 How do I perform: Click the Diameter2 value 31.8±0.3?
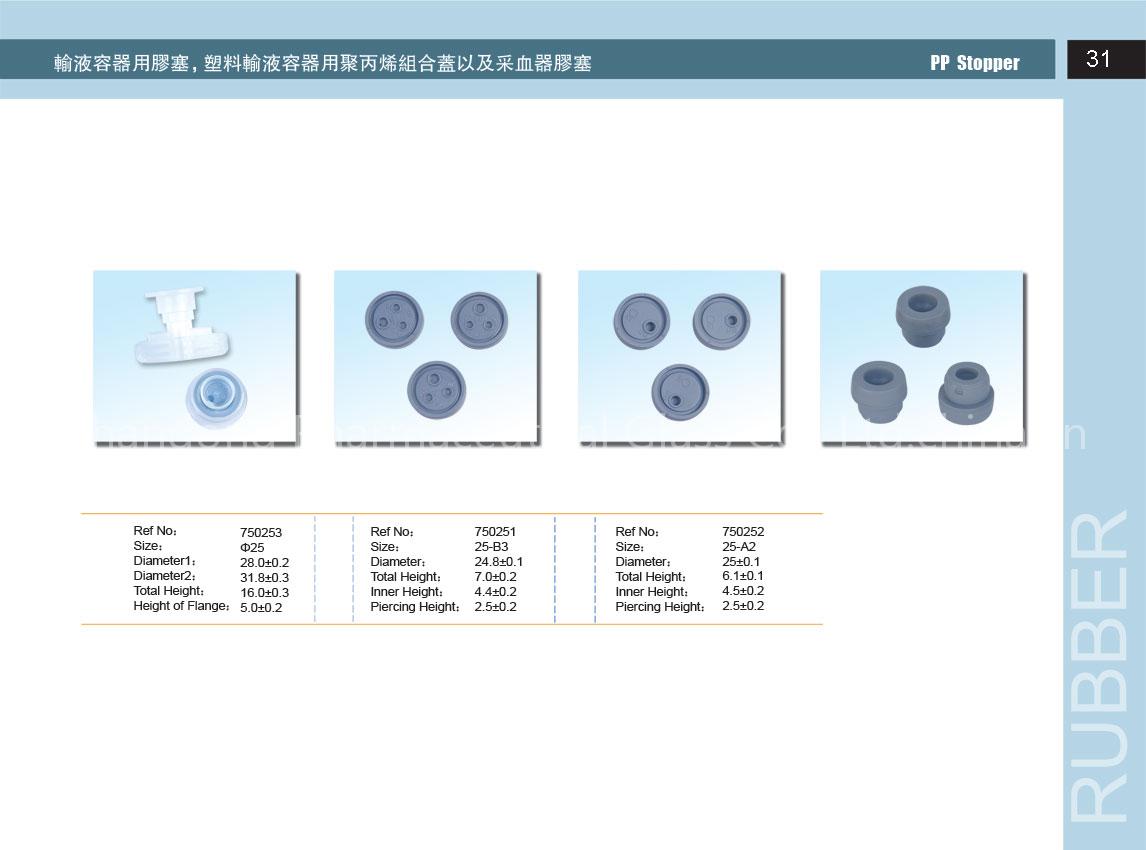coord(265,577)
